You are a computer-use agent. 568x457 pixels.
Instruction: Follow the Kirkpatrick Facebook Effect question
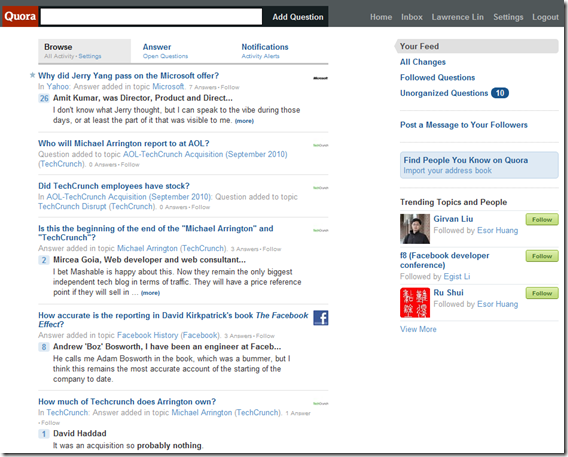(265, 336)
